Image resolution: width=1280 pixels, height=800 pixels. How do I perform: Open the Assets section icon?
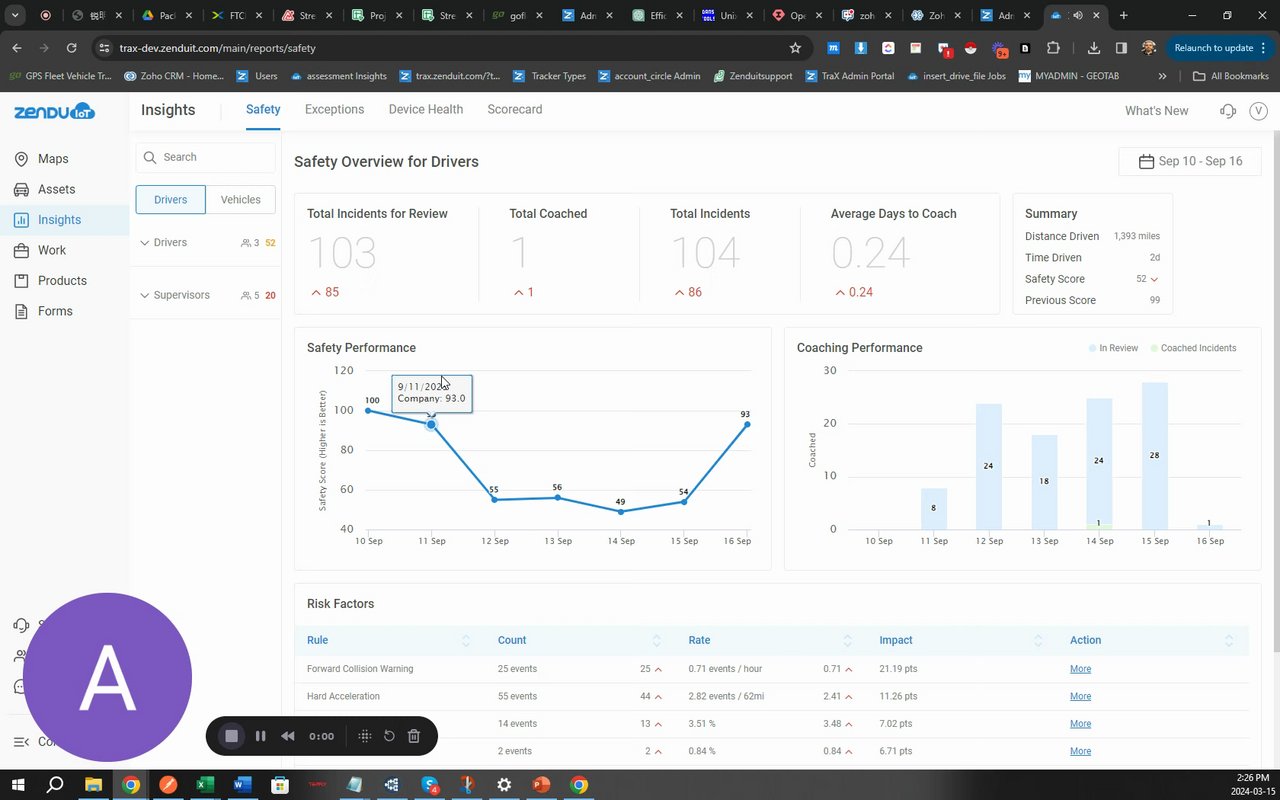pyautogui.click(x=21, y=189)
